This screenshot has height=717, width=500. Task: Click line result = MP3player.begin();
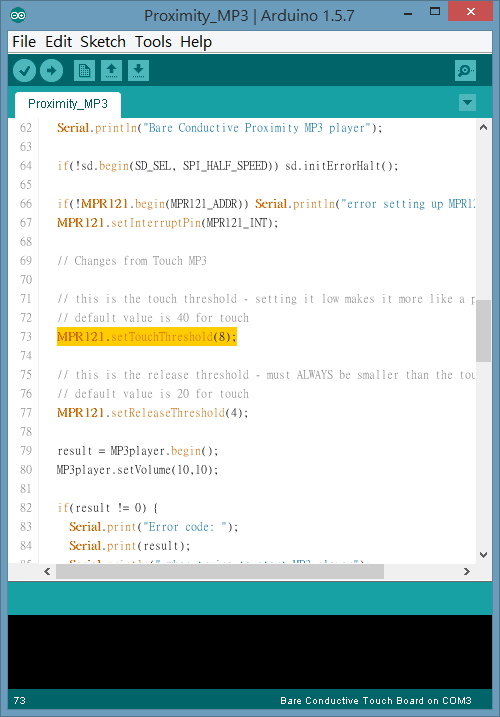pos(138,451)
